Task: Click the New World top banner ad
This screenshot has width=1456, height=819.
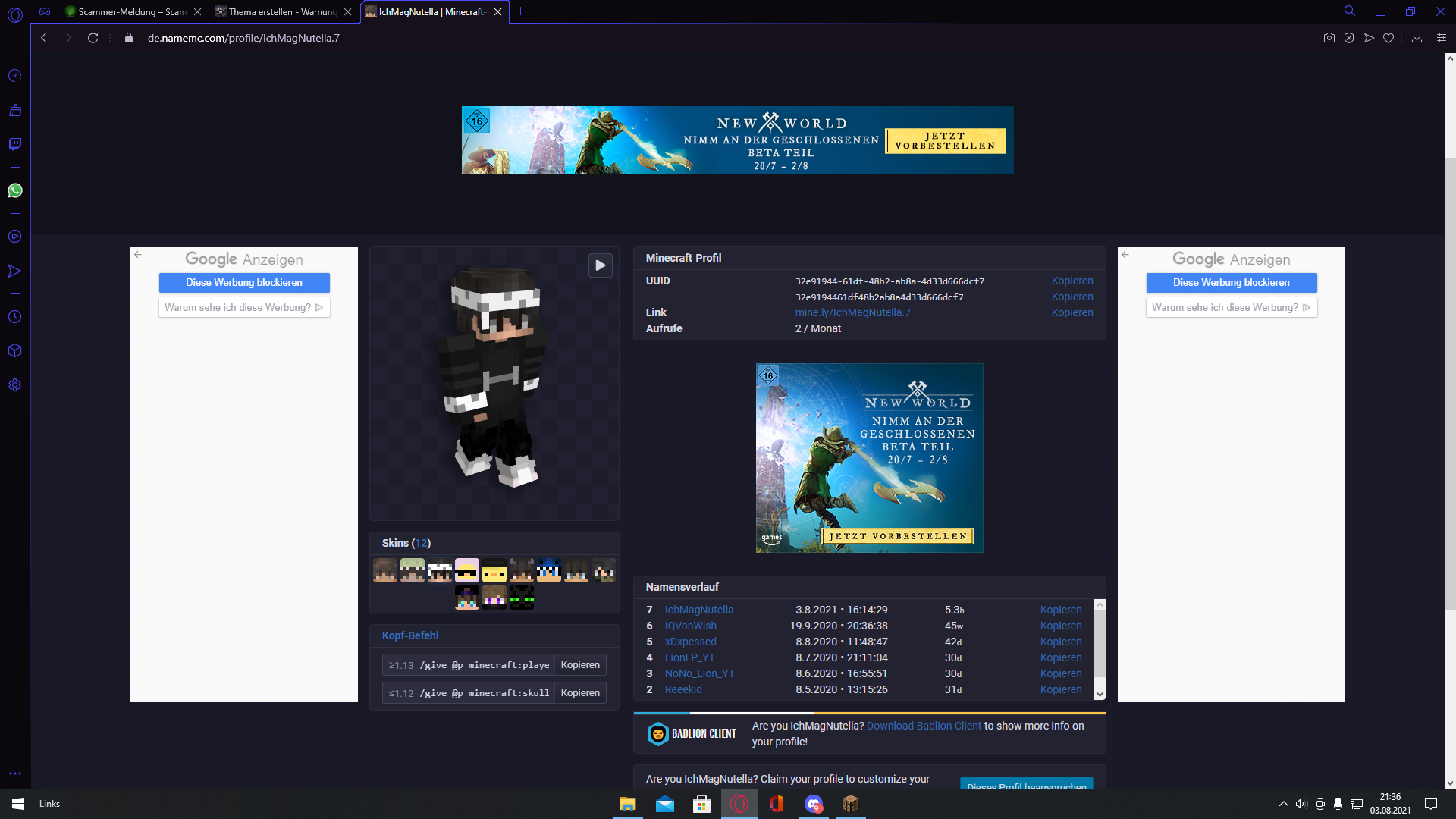Action: click(737, 140)
